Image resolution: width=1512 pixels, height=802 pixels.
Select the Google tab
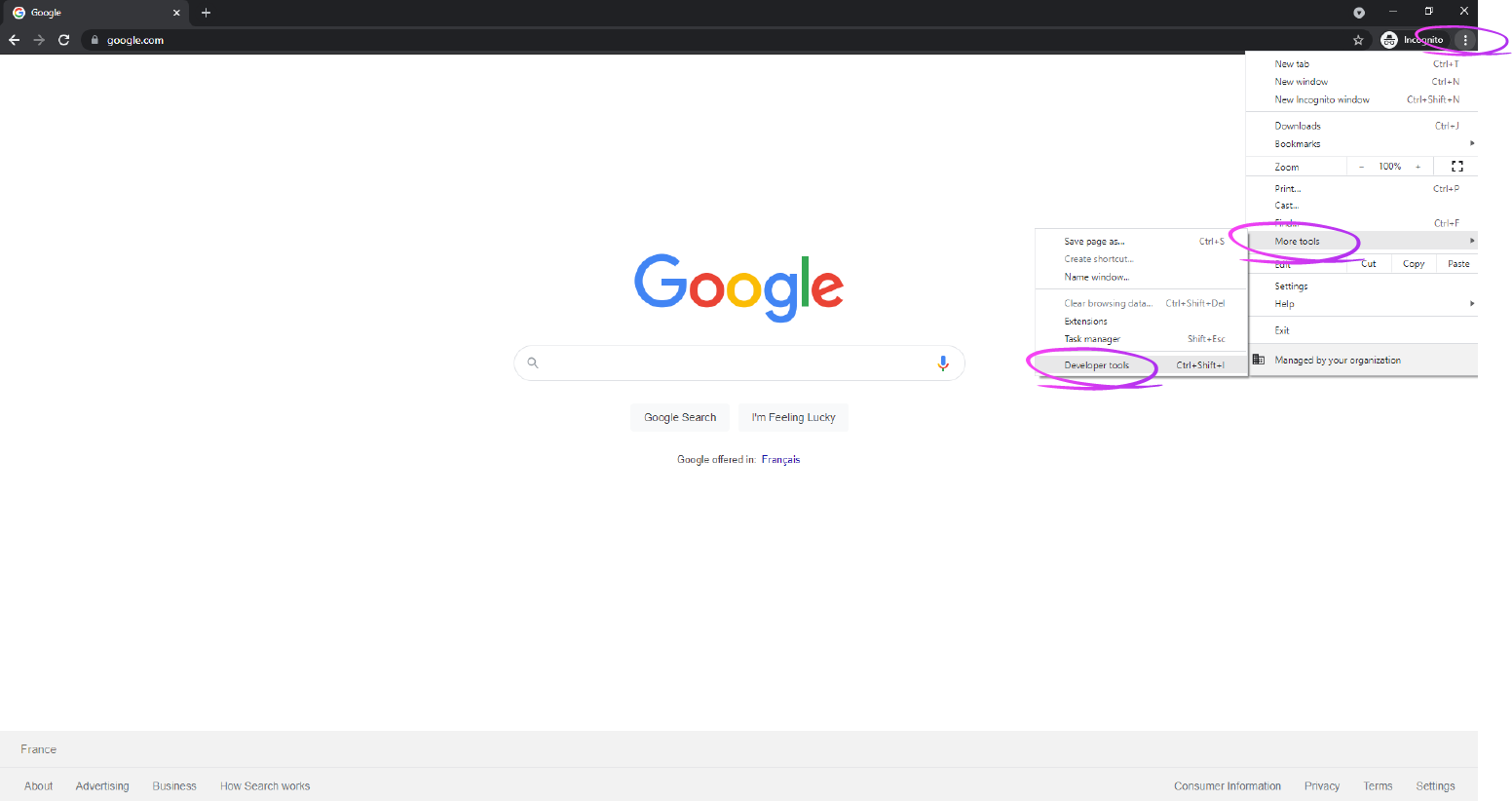coord(94,13)
